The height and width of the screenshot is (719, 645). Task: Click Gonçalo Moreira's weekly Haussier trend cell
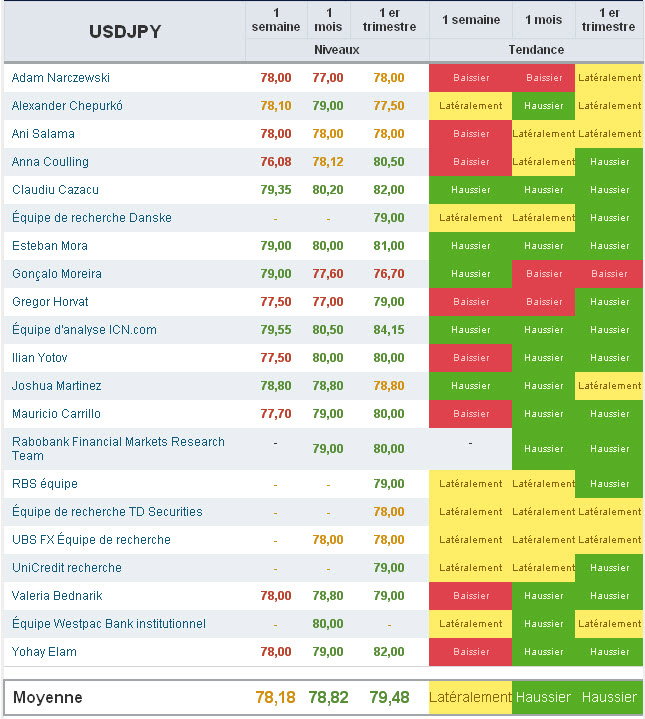470,273
